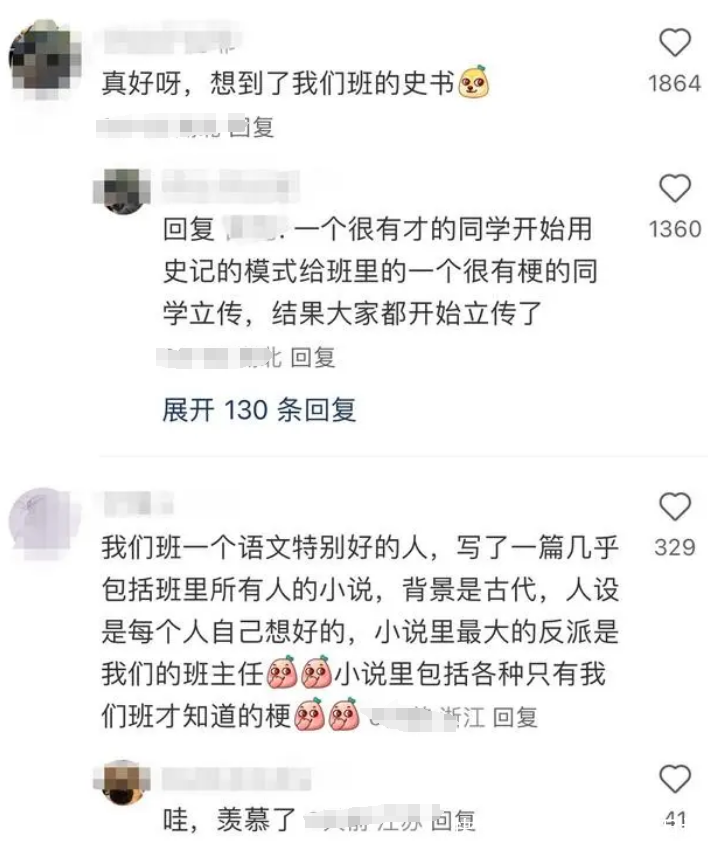Open the username above the 小说 comment
The image size is (708, 843).
click(138, 503)
